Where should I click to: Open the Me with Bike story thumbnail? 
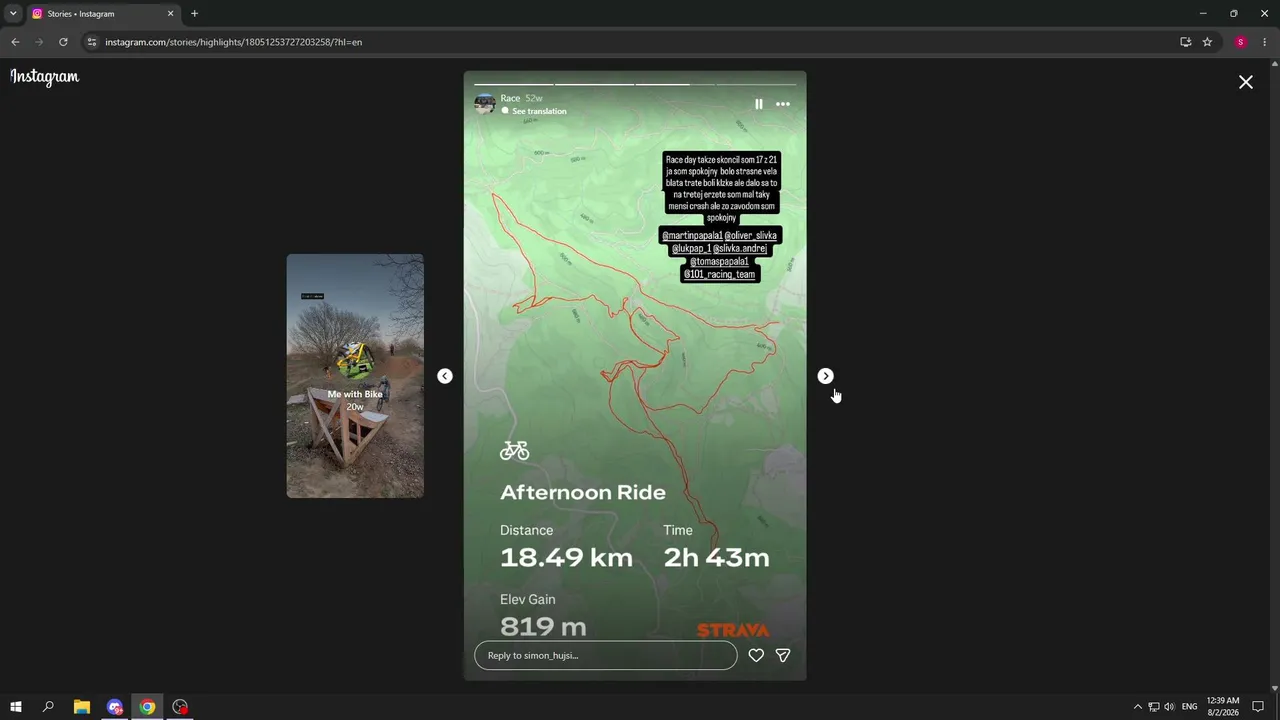click(x=355, y=376)
